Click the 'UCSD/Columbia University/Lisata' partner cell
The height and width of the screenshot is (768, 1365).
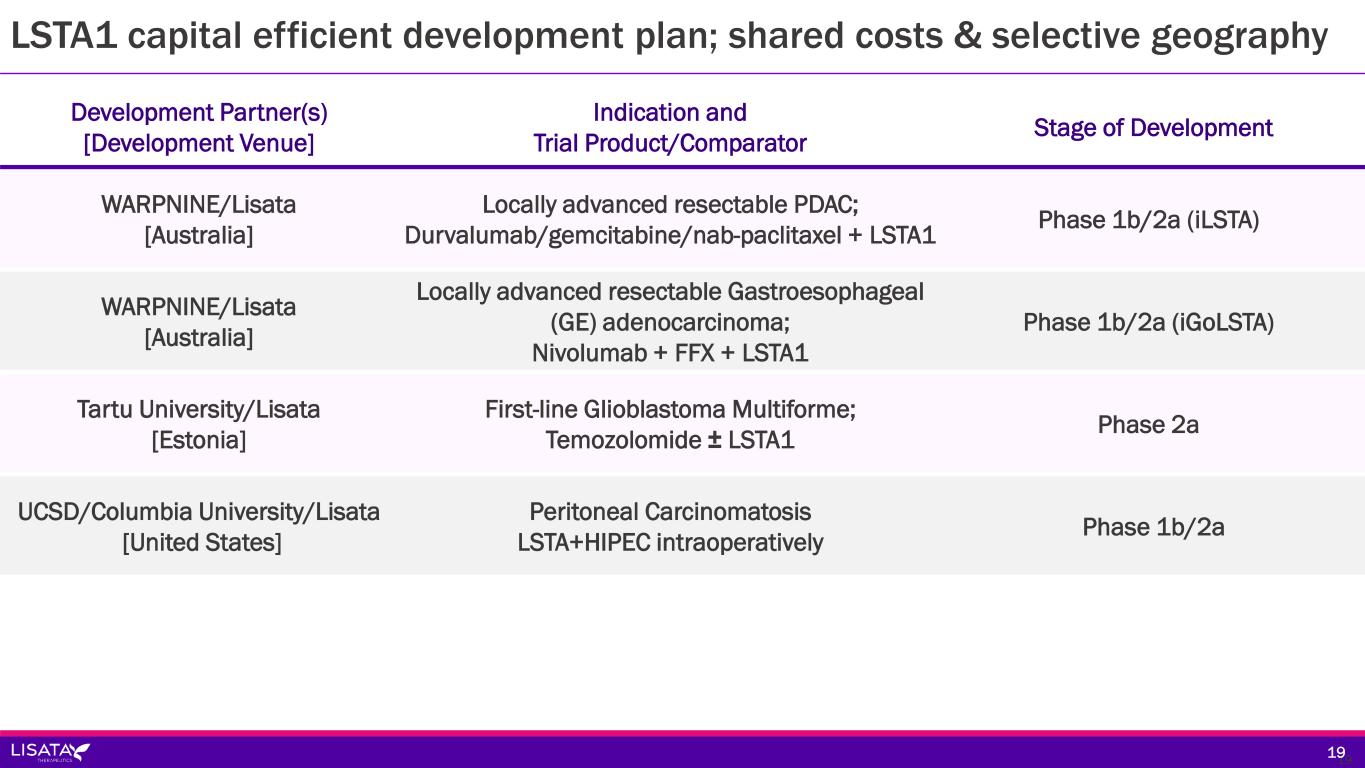click(199, 512)
